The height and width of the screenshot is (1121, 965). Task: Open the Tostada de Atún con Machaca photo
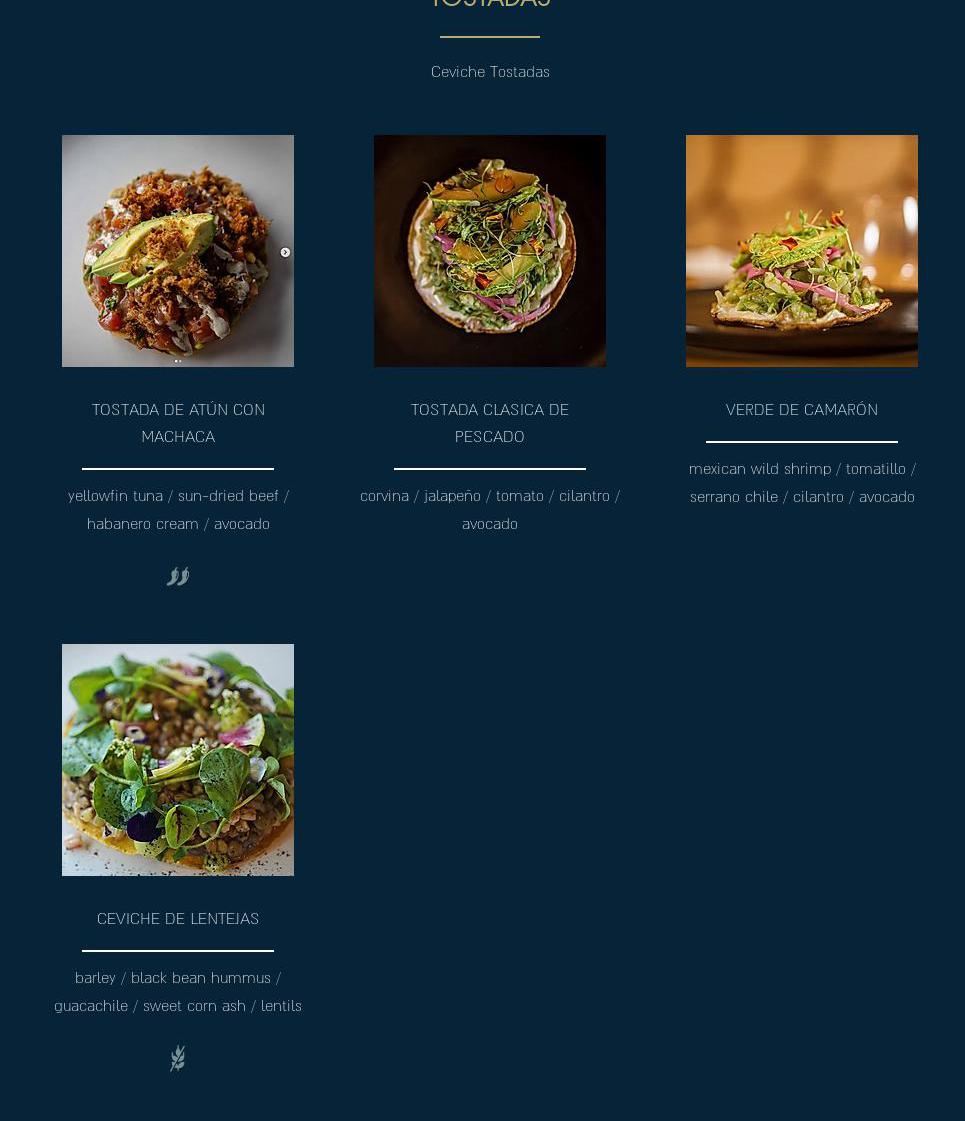tap(178, 251)
